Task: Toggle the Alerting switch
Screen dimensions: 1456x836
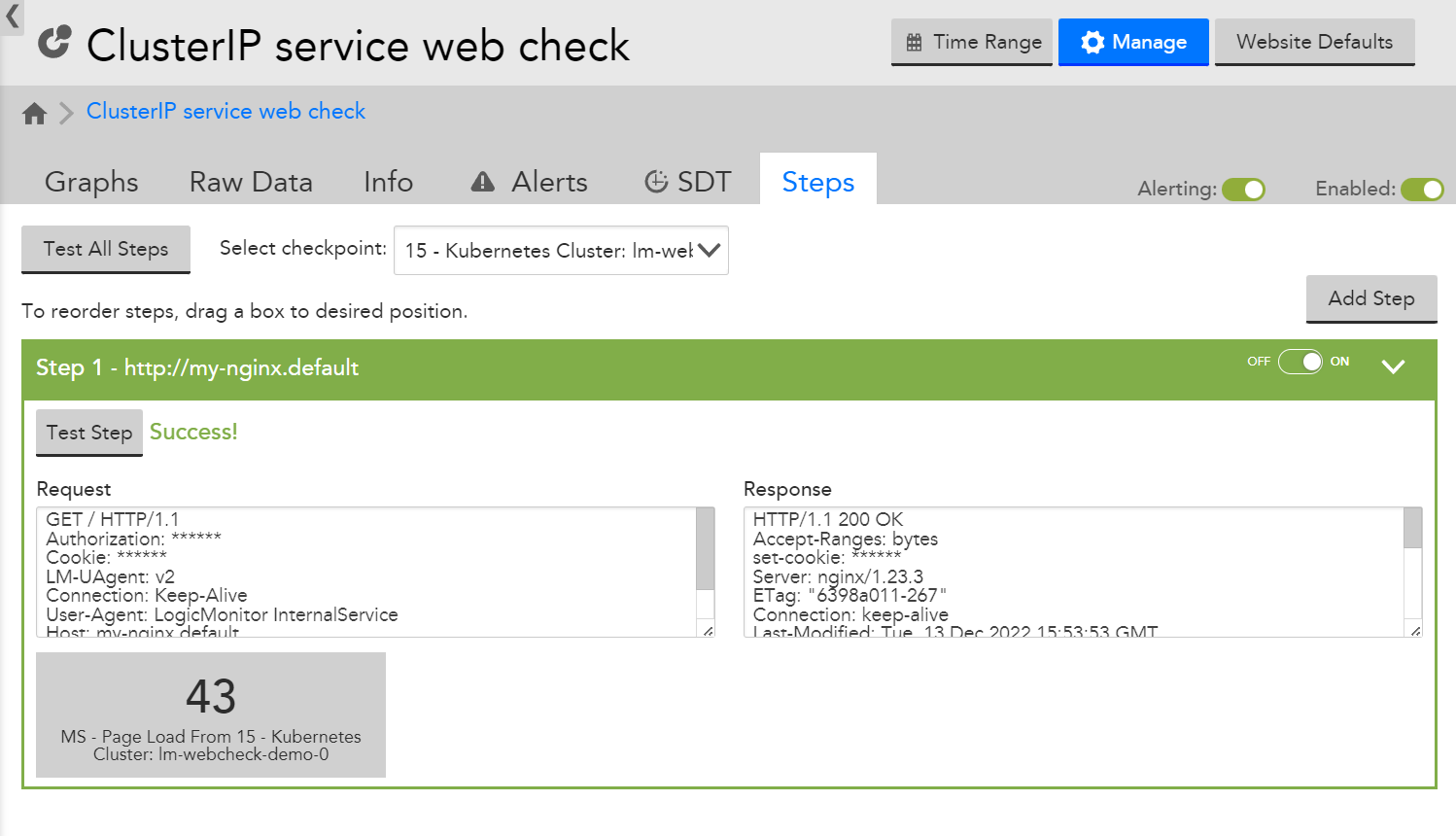Action: pos(1243,190)
